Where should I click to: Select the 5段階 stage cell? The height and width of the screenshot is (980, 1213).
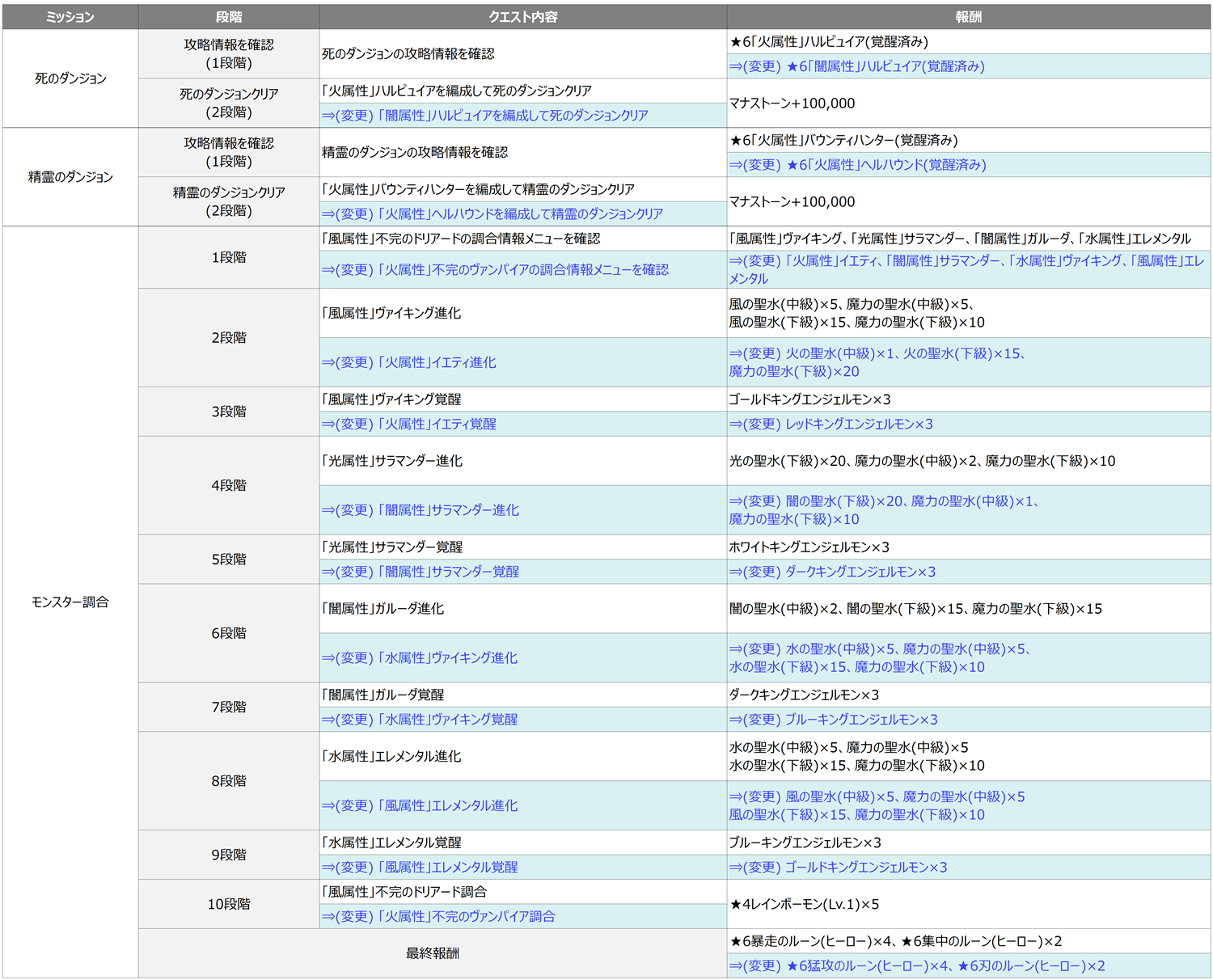point(229,560)
